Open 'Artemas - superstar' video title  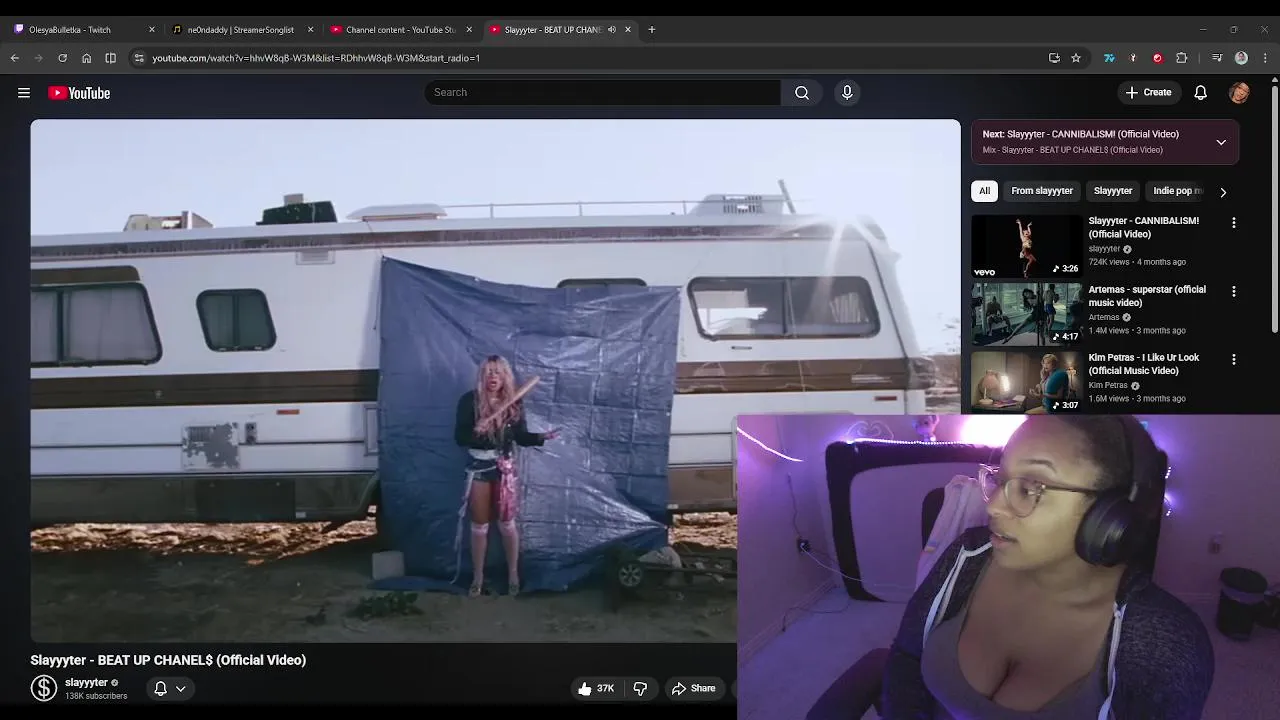click(x=1147, y=296)
